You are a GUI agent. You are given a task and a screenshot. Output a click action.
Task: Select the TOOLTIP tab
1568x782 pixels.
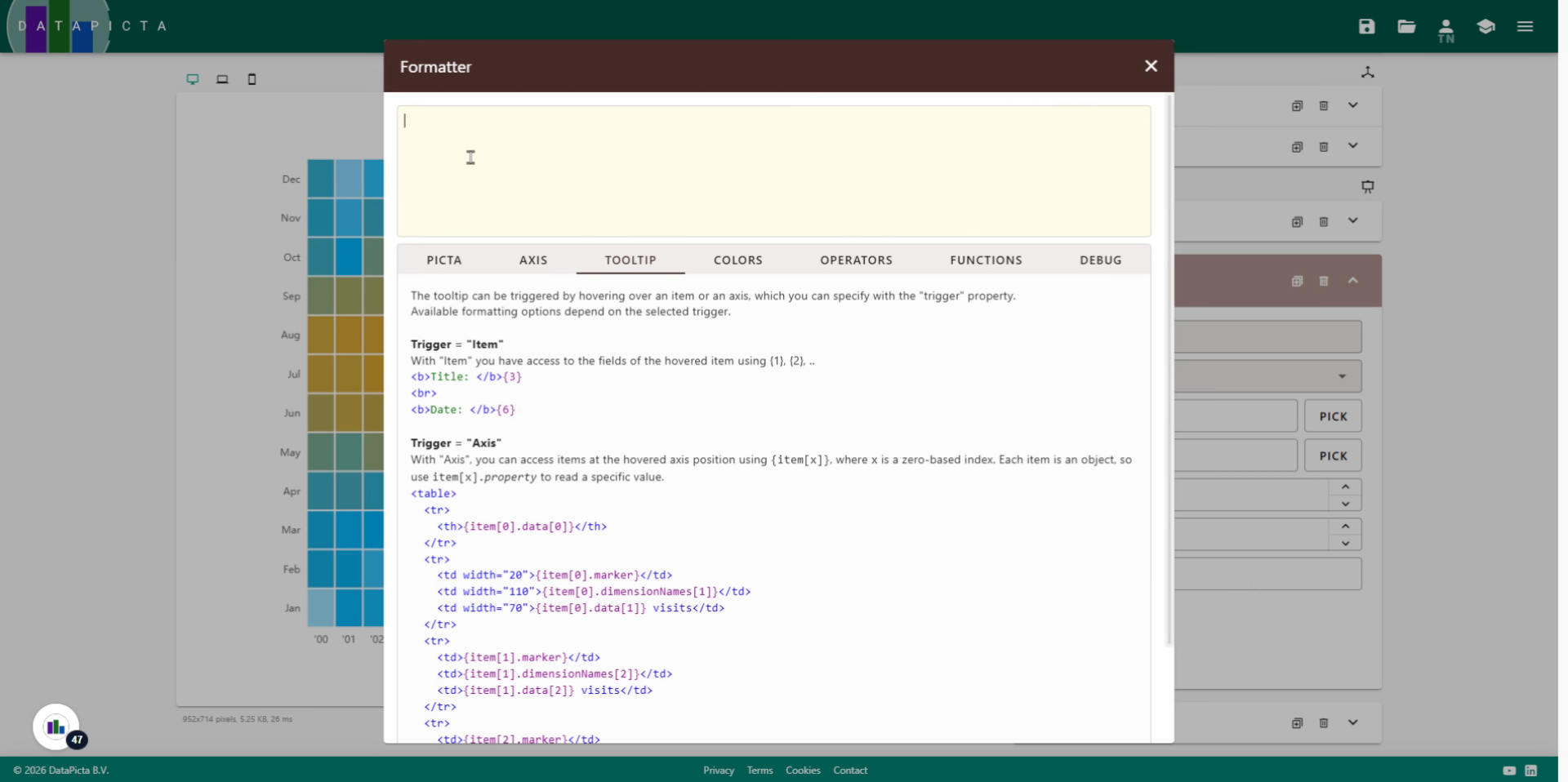(x=630, y=260)
